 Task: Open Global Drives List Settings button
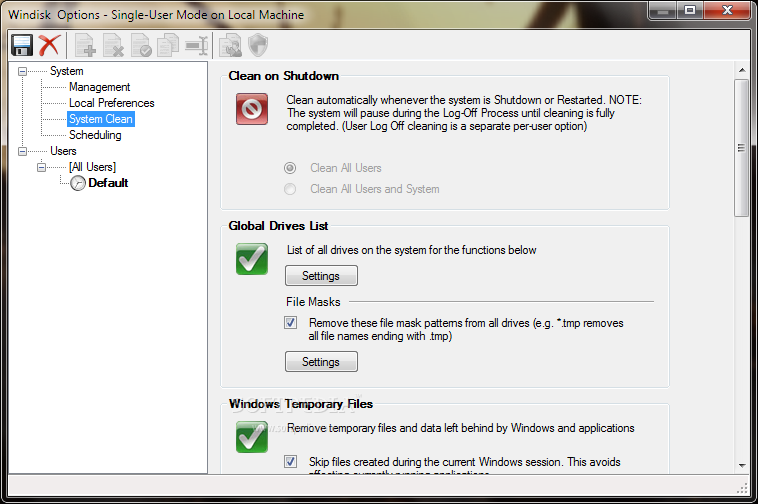pyautogui.click(x=321, y=276)
